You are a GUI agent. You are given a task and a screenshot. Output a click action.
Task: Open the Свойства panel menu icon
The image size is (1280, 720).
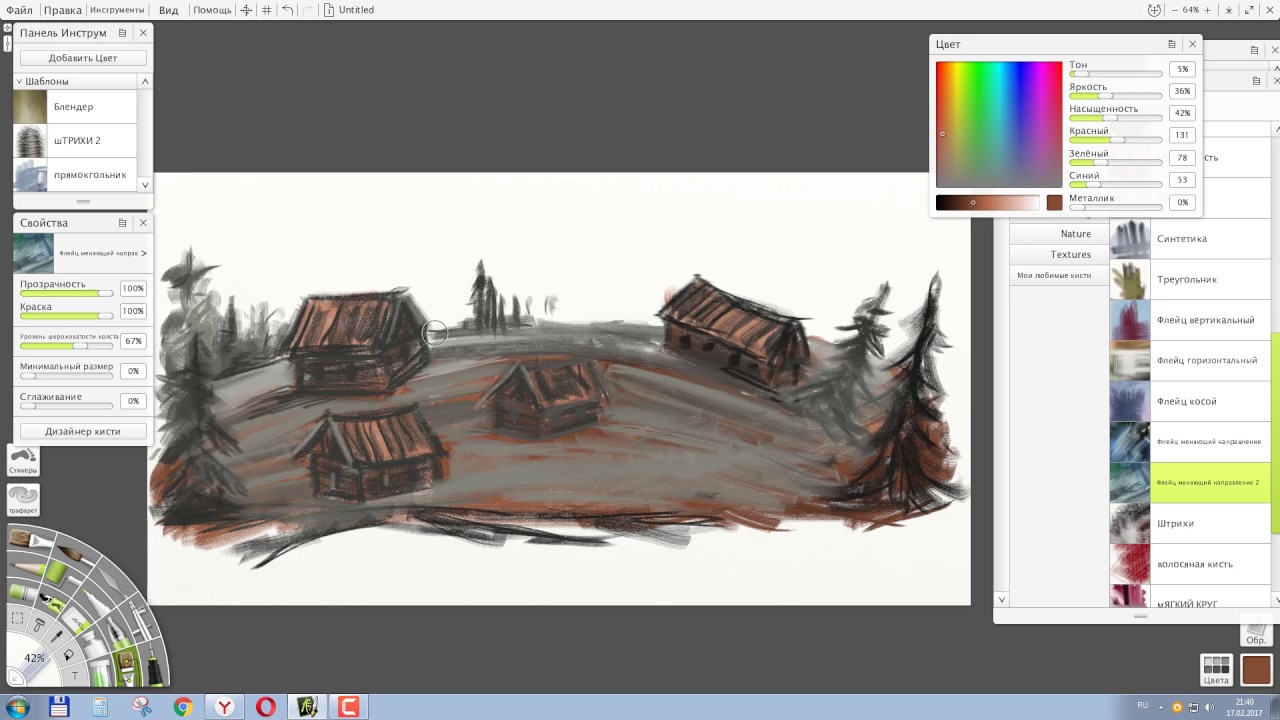point(122,223)
